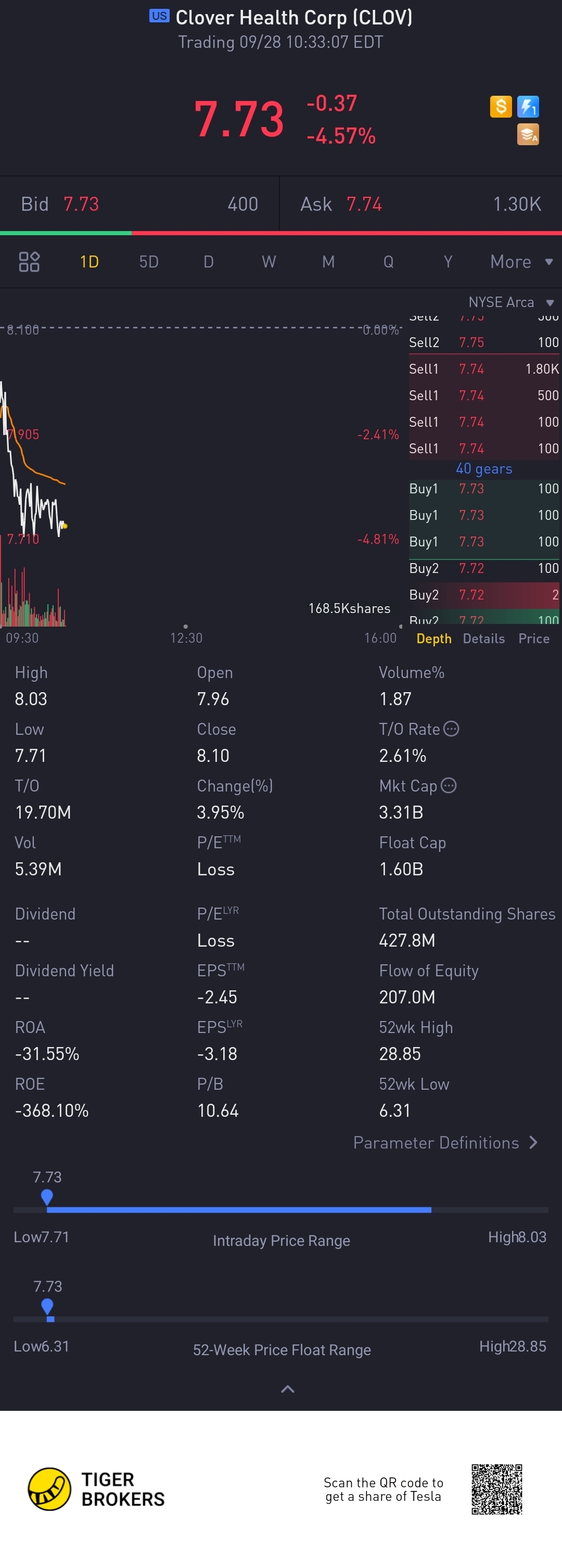Tap the orange stacked coins icon
562x1568 pixels.
(528, 134)
